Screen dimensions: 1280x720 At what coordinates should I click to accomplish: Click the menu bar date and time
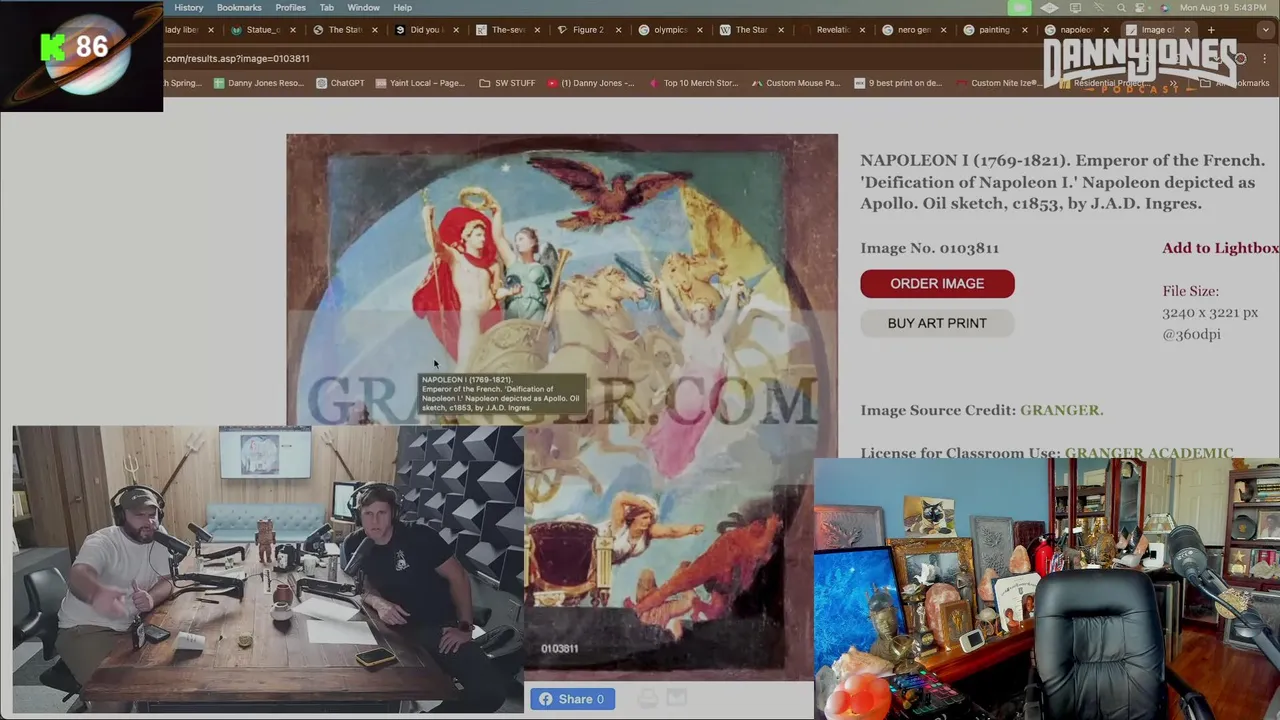[x=1225, y=7]
